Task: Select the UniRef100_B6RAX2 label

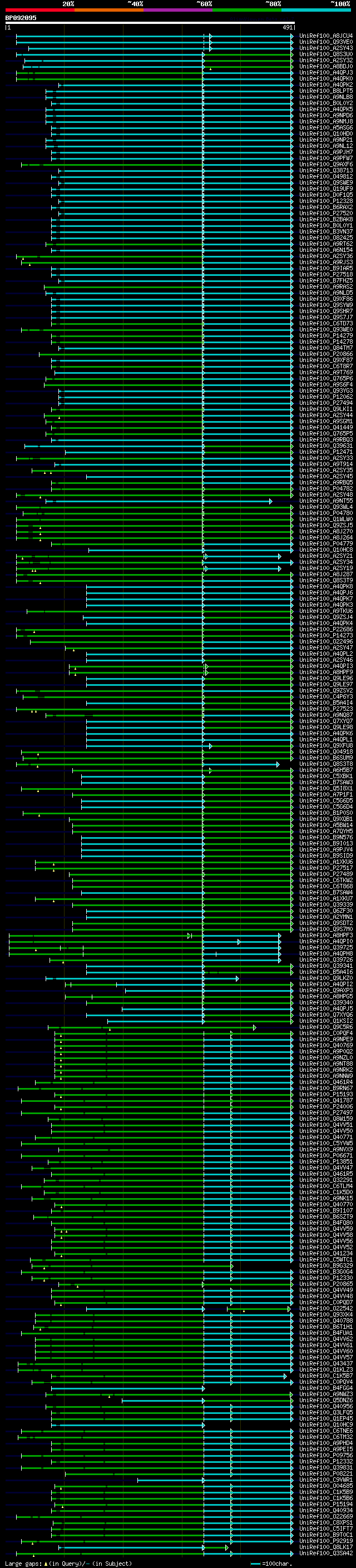Action: pos(326,207)
